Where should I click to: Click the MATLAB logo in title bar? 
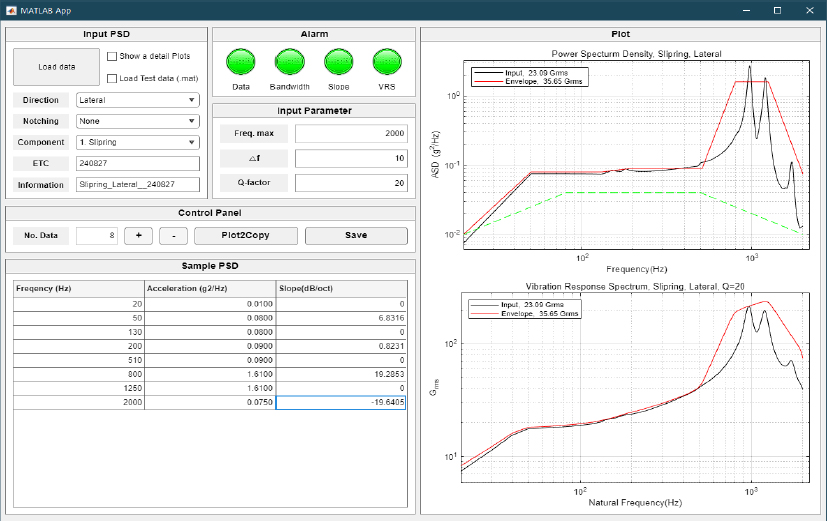click(x=11, y=10)
